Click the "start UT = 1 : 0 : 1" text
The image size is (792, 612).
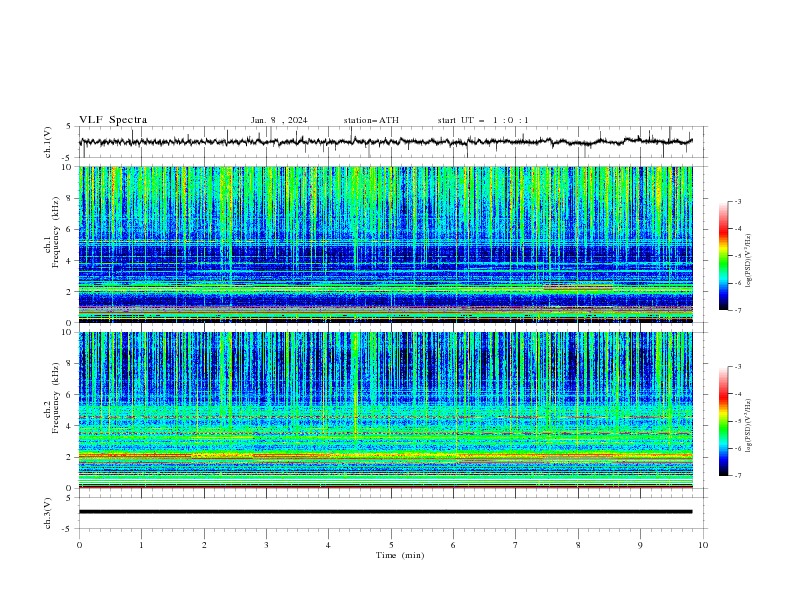[483, 120]
